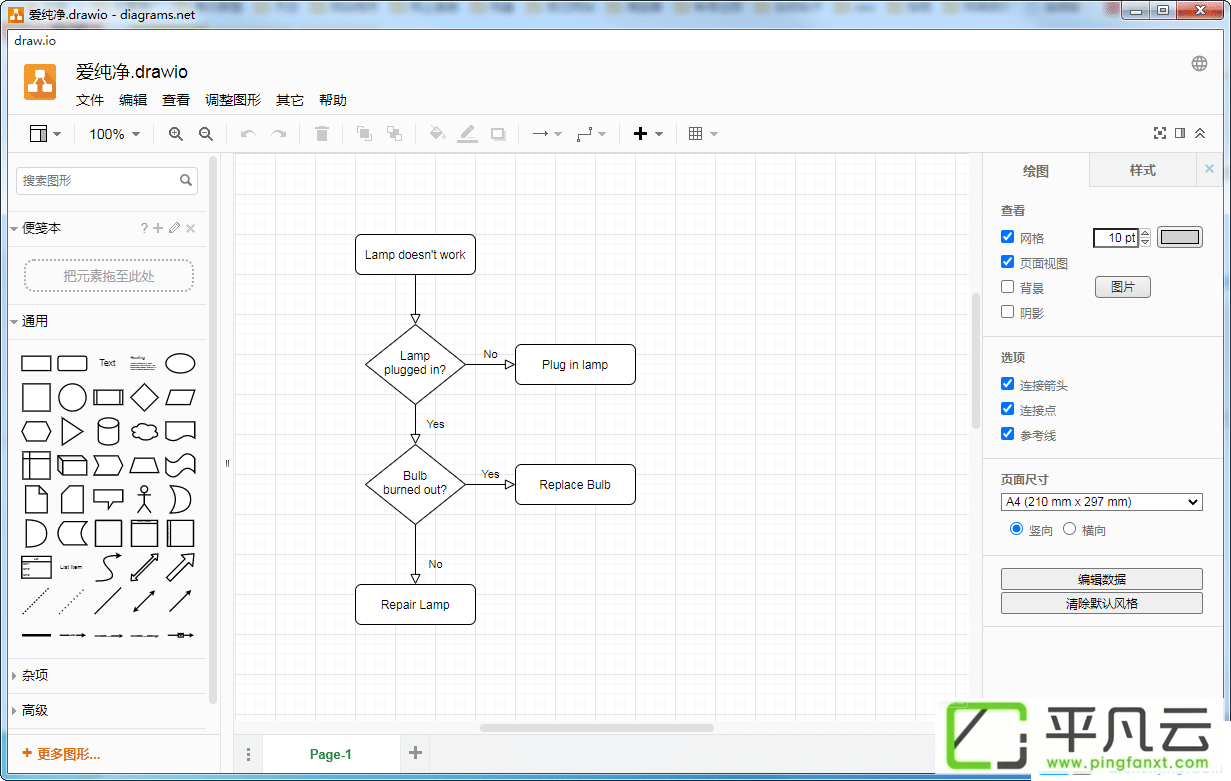
Task: Select the cloud shape in the shape library
Action: click(x=144, y=431)
